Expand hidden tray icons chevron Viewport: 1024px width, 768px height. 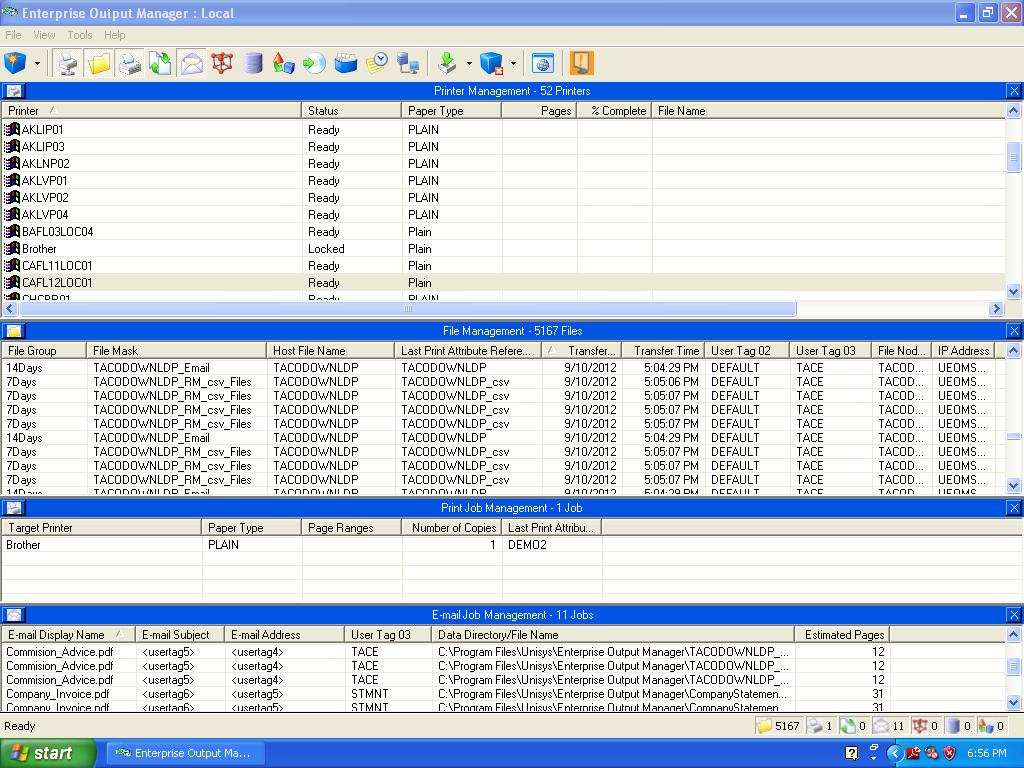click(895, 753)
